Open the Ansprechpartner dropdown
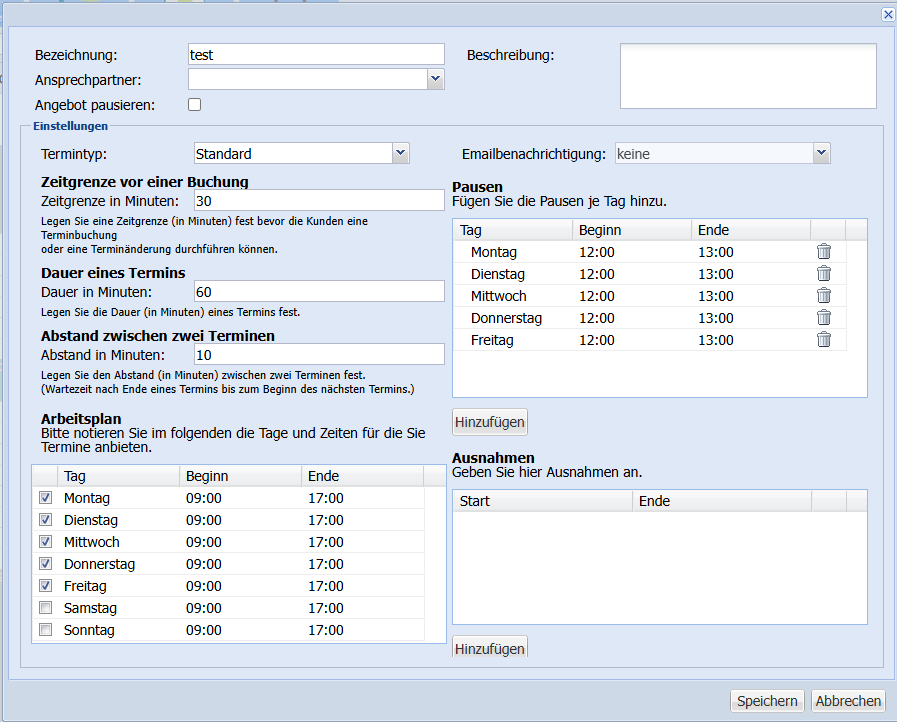897x722 pixels. click(435, 79)
